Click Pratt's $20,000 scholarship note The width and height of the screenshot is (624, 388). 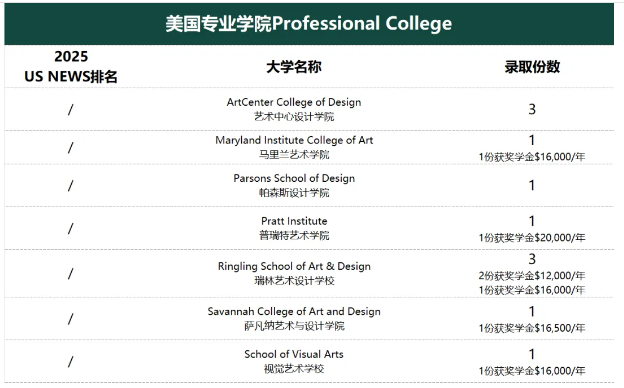tap(532, 238)
